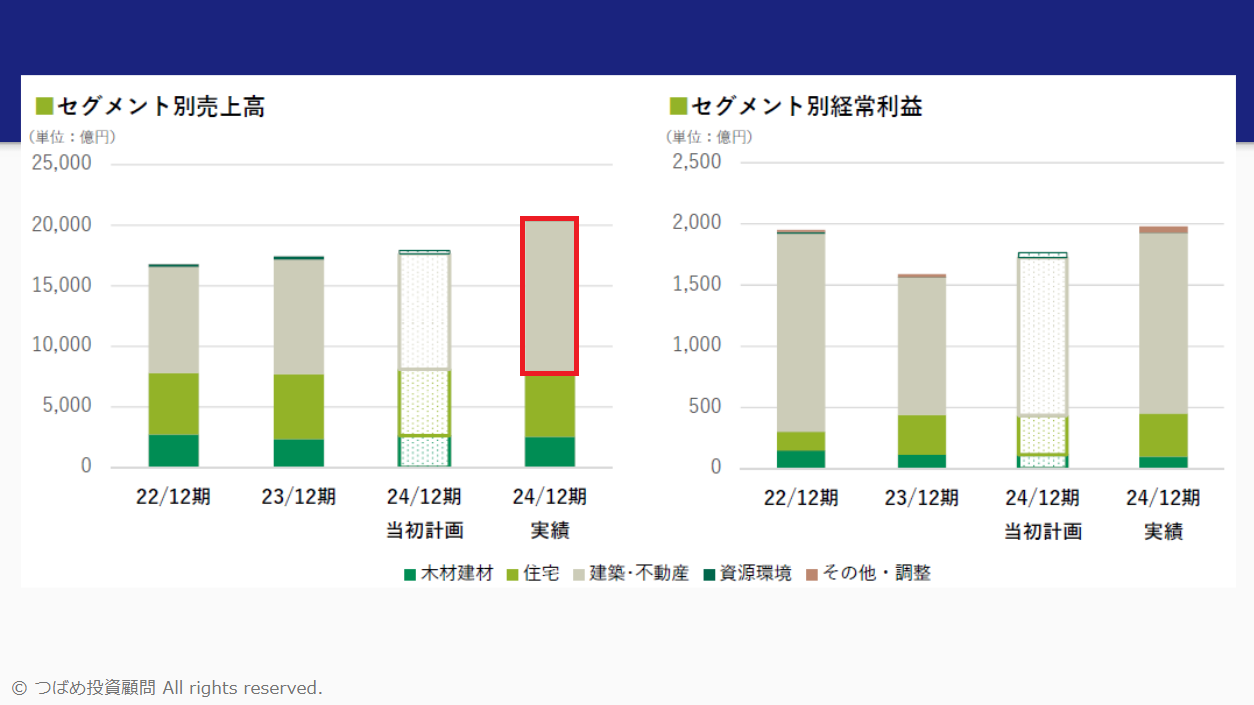Click the 25,000 axis label on sales chart
This screenshot has height=705, width=1254.
click(x=61, y=162)
